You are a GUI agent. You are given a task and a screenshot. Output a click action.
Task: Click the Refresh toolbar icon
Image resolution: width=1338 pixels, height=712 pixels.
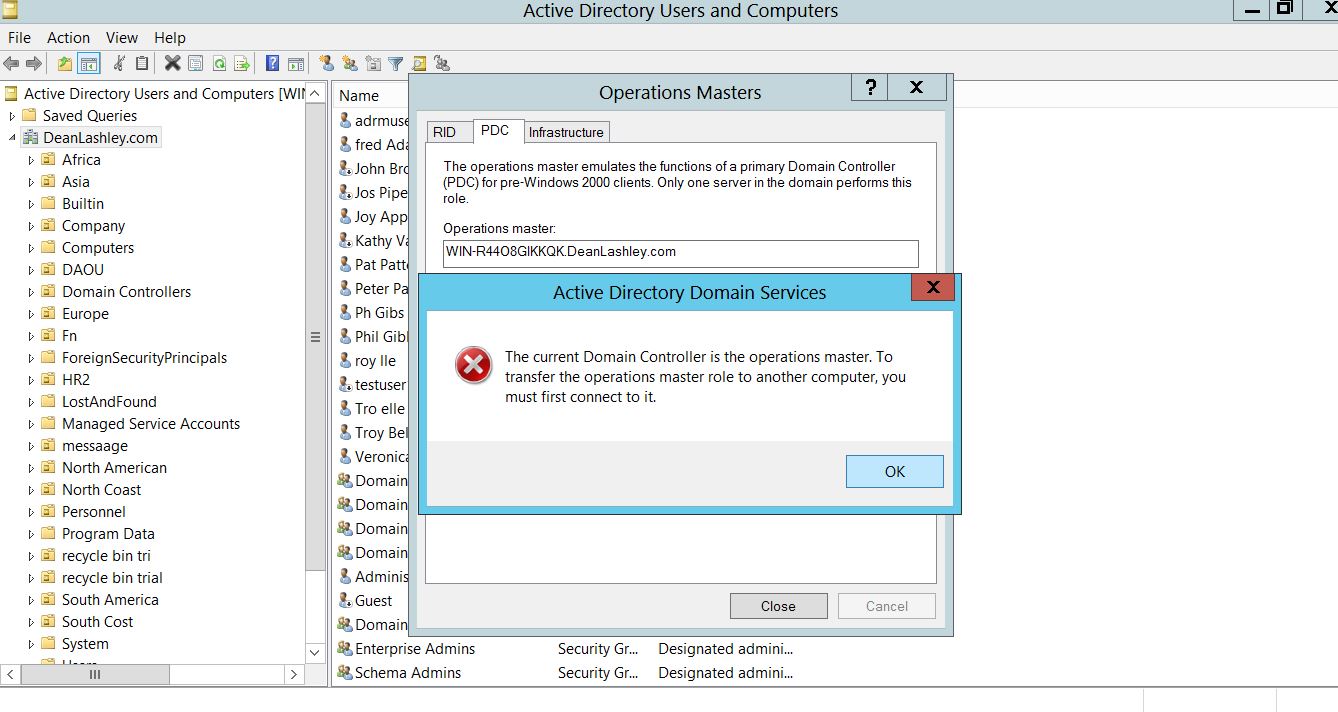pyautogui.click(x=218, y=64)
